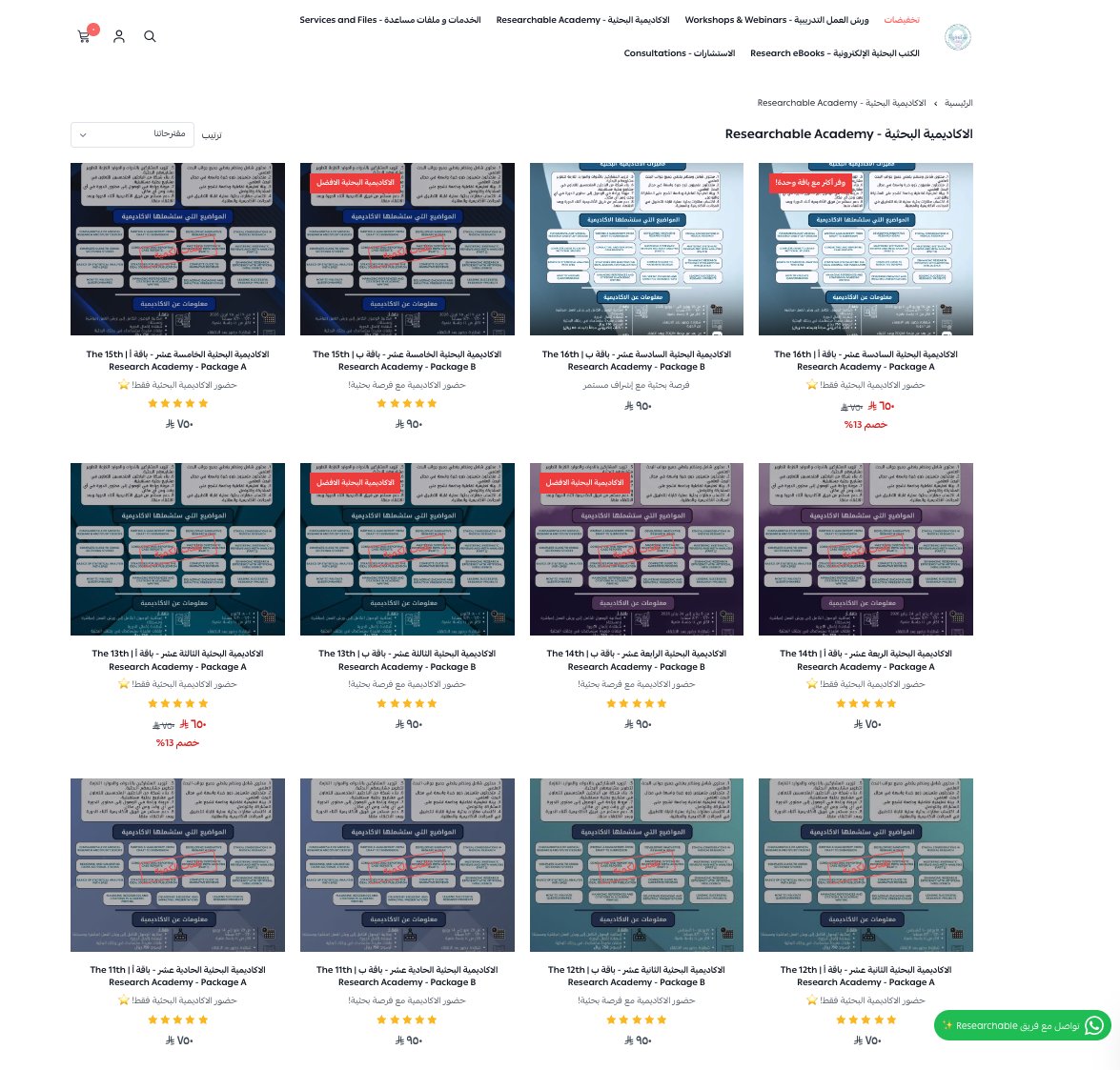Viewport: 1120px width, 1070px height.
Task: Open Services and Files menu
Action: click(390, 20)
